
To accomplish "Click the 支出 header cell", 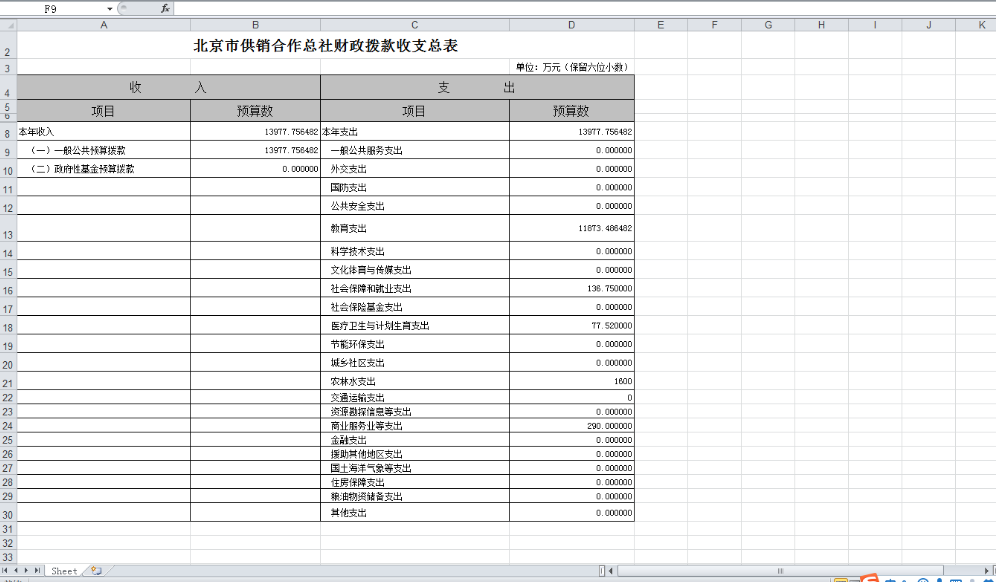I will click(x=477, y=87).
